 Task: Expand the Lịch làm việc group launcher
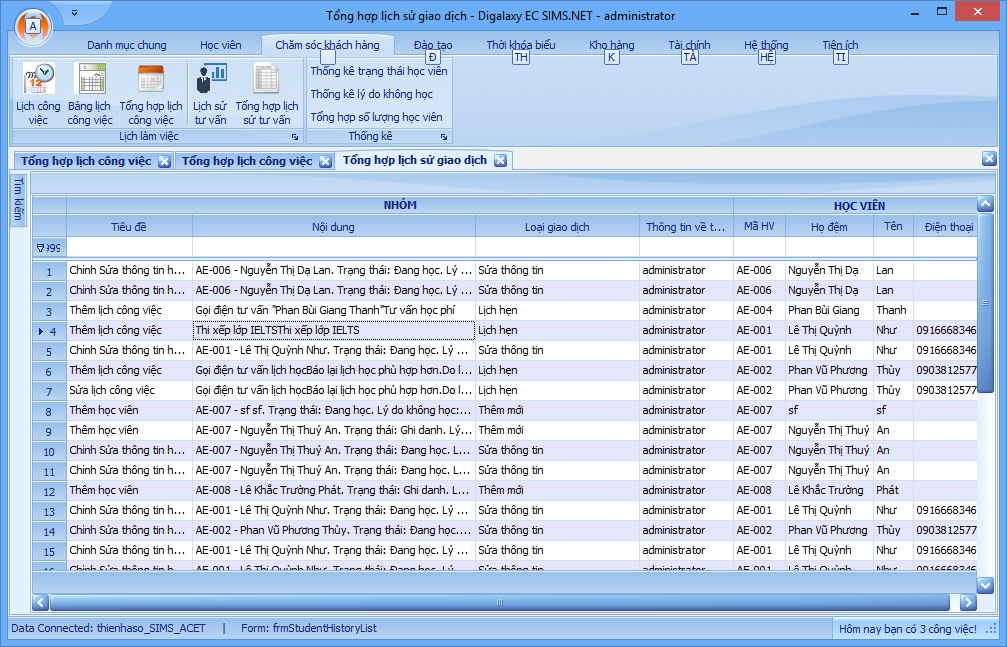[295, 136]
